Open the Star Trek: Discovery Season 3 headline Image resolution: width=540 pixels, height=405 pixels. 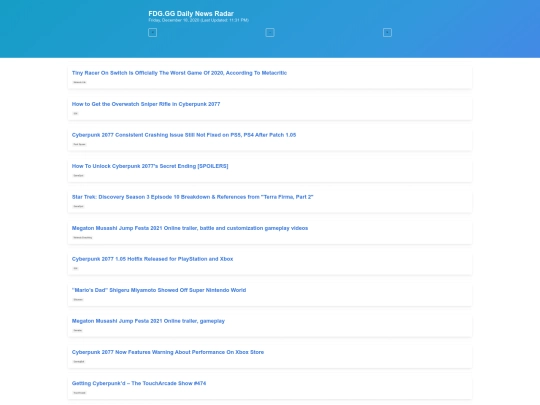(x=193, y=197)
